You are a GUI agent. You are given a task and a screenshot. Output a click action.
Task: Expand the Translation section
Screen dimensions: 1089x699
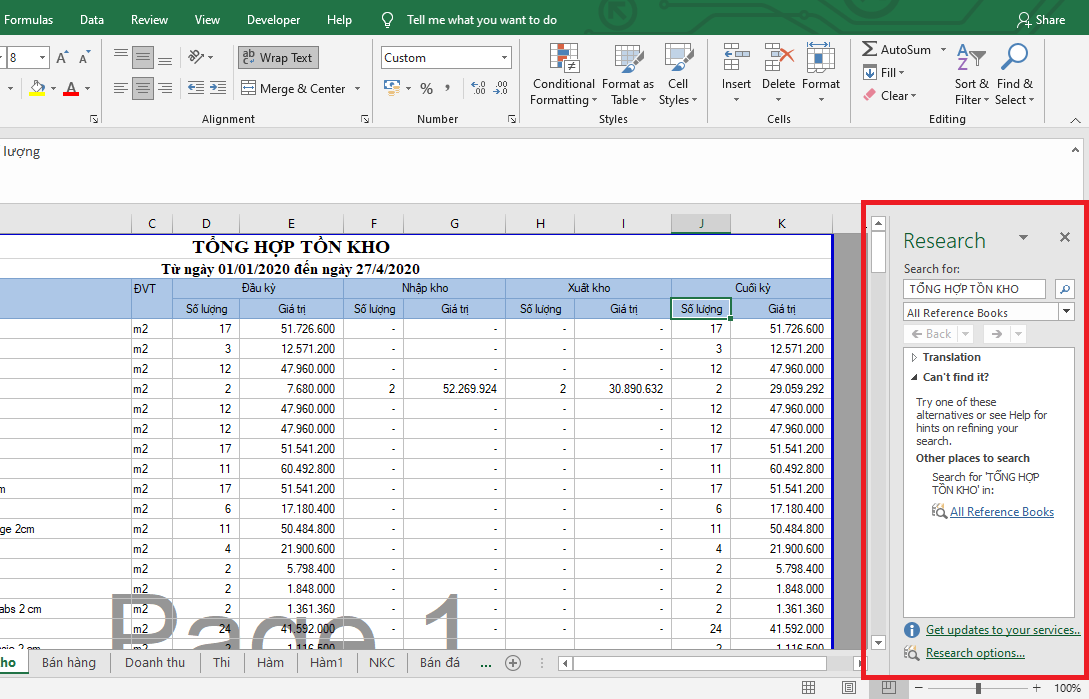tap(914, 357)
